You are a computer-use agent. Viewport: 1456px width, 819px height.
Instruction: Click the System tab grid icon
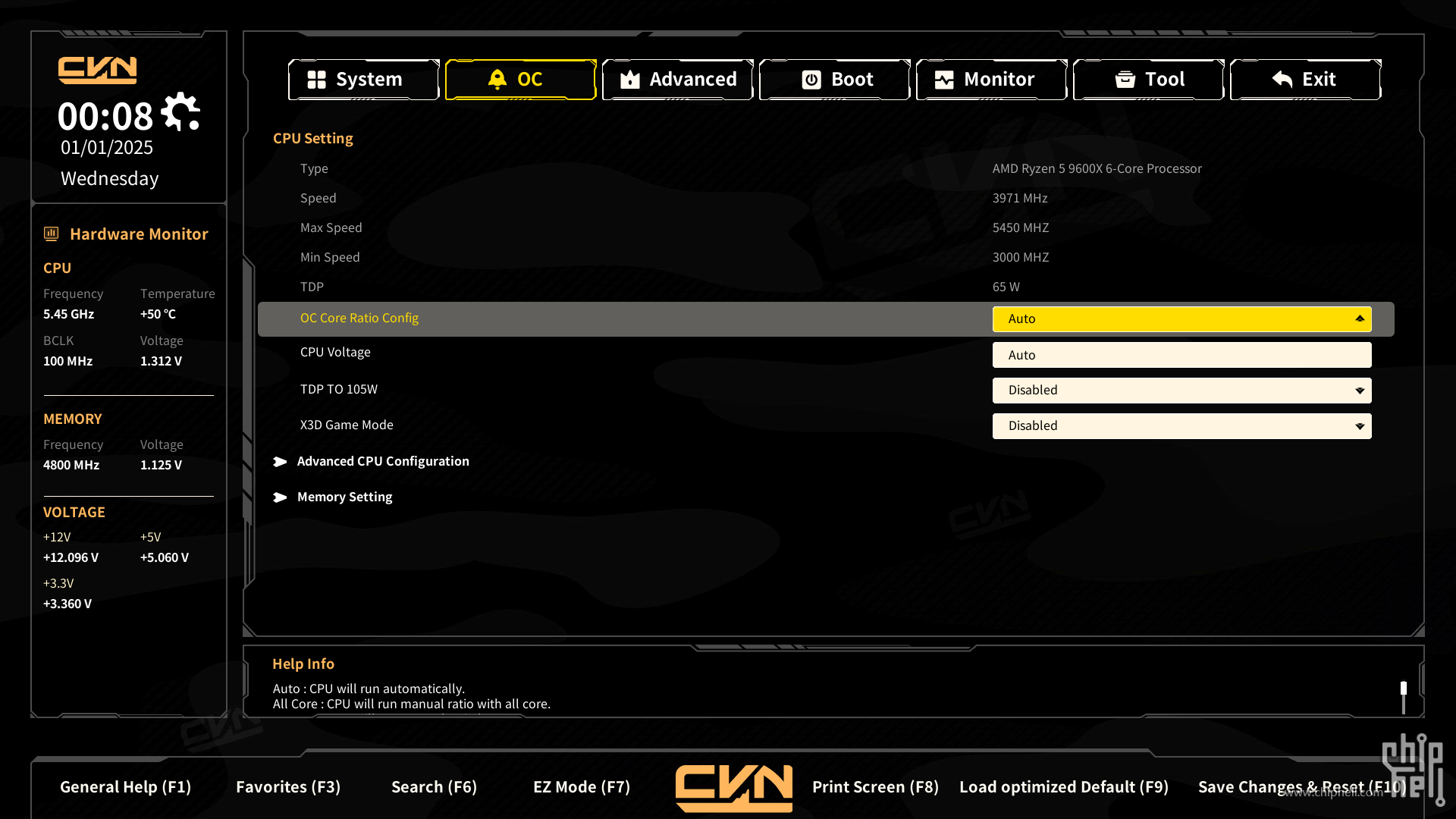coord(316,80)
